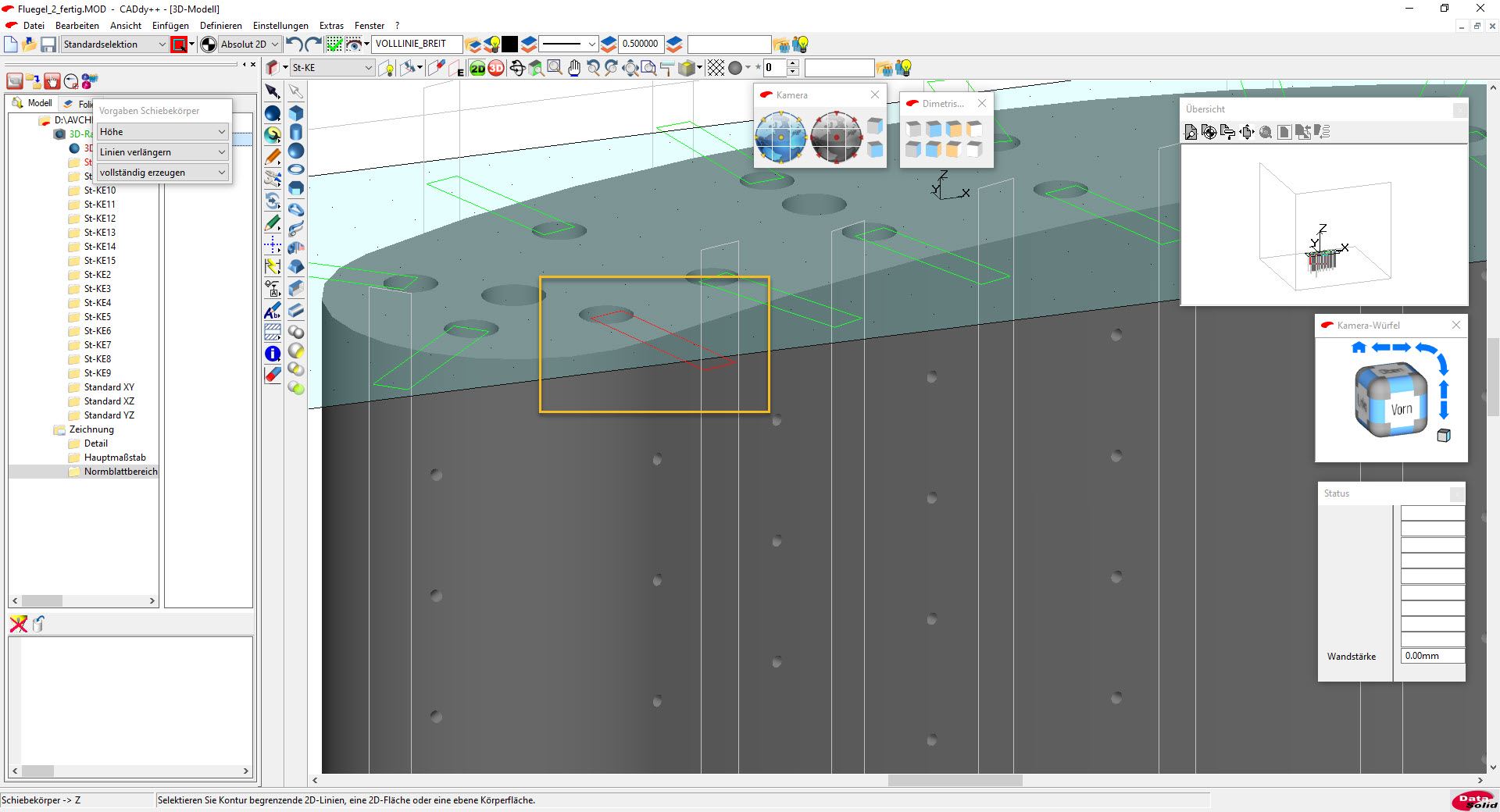The image size is (1500, 812).
Task: Select the sphere solid tool in body palette
Action: (296, 151)
